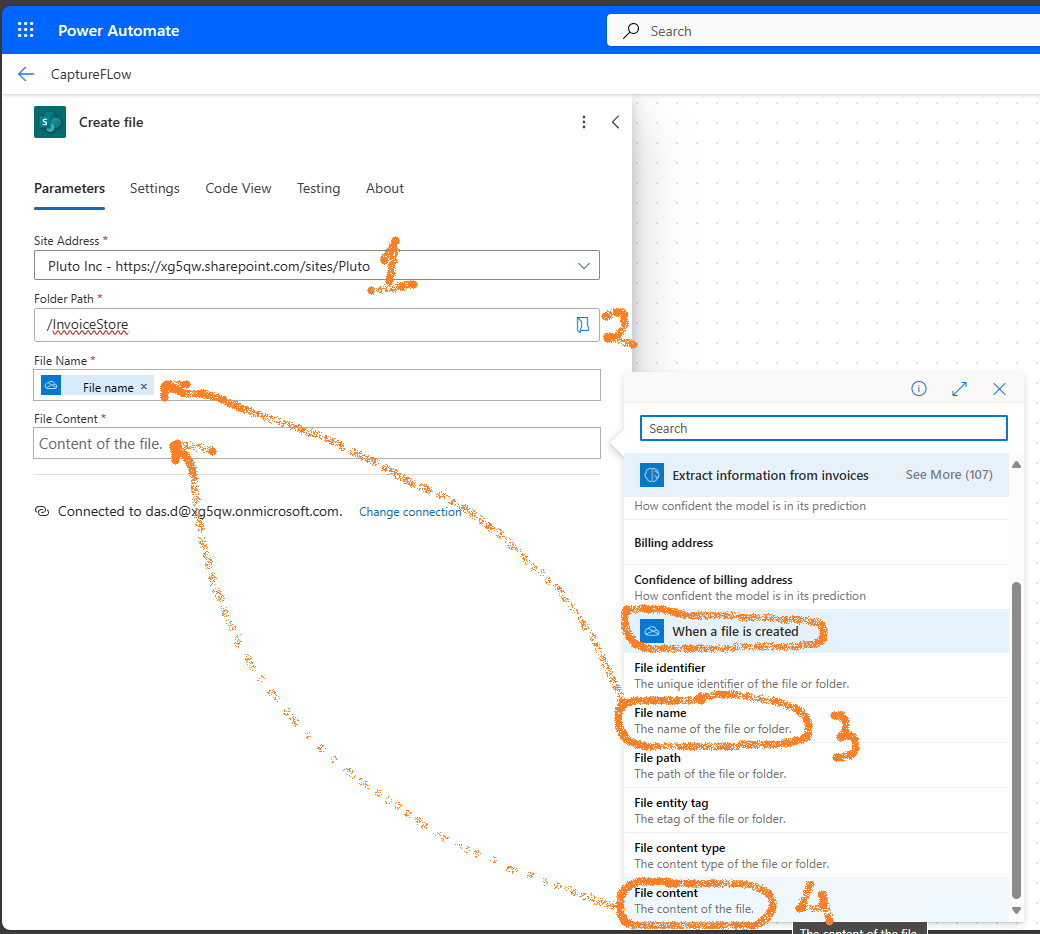Remove the File name token

click(143, 387)
